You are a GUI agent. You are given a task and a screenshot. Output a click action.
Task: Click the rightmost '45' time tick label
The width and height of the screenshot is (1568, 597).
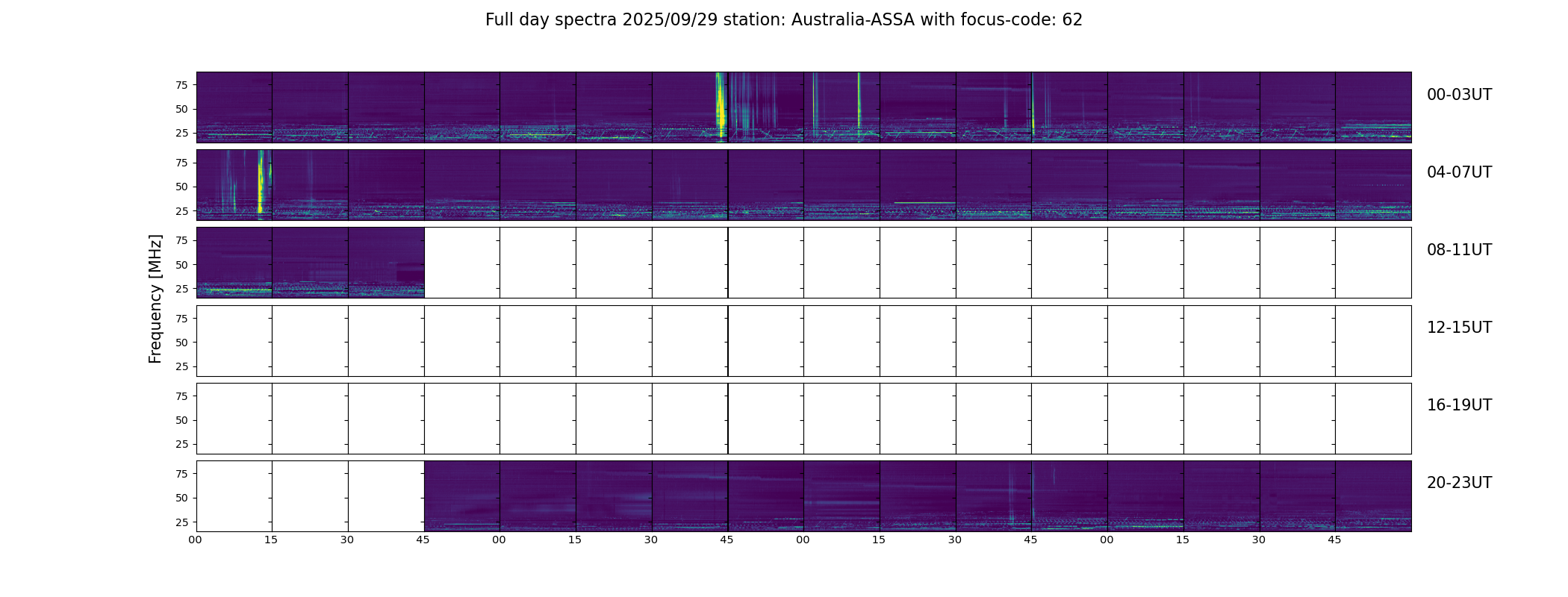click(1334, 540)
